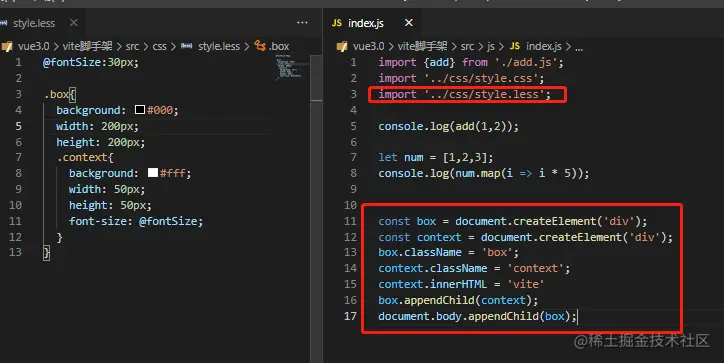Viewport: 724px width, 363px height.
Task: Click the less file icon in left breadcrumb
Action: pyautogui.click(x=187, y=46)
